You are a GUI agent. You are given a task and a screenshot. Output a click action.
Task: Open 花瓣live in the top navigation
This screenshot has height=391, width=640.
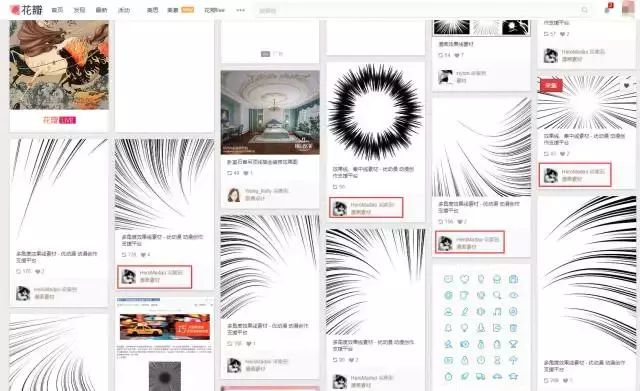pyautogui.click(x=215, y=10)
